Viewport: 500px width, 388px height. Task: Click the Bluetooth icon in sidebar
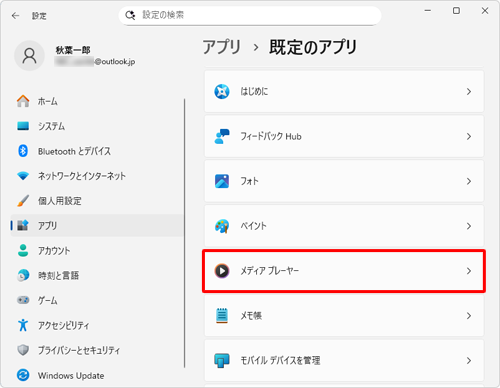[23, 151]
